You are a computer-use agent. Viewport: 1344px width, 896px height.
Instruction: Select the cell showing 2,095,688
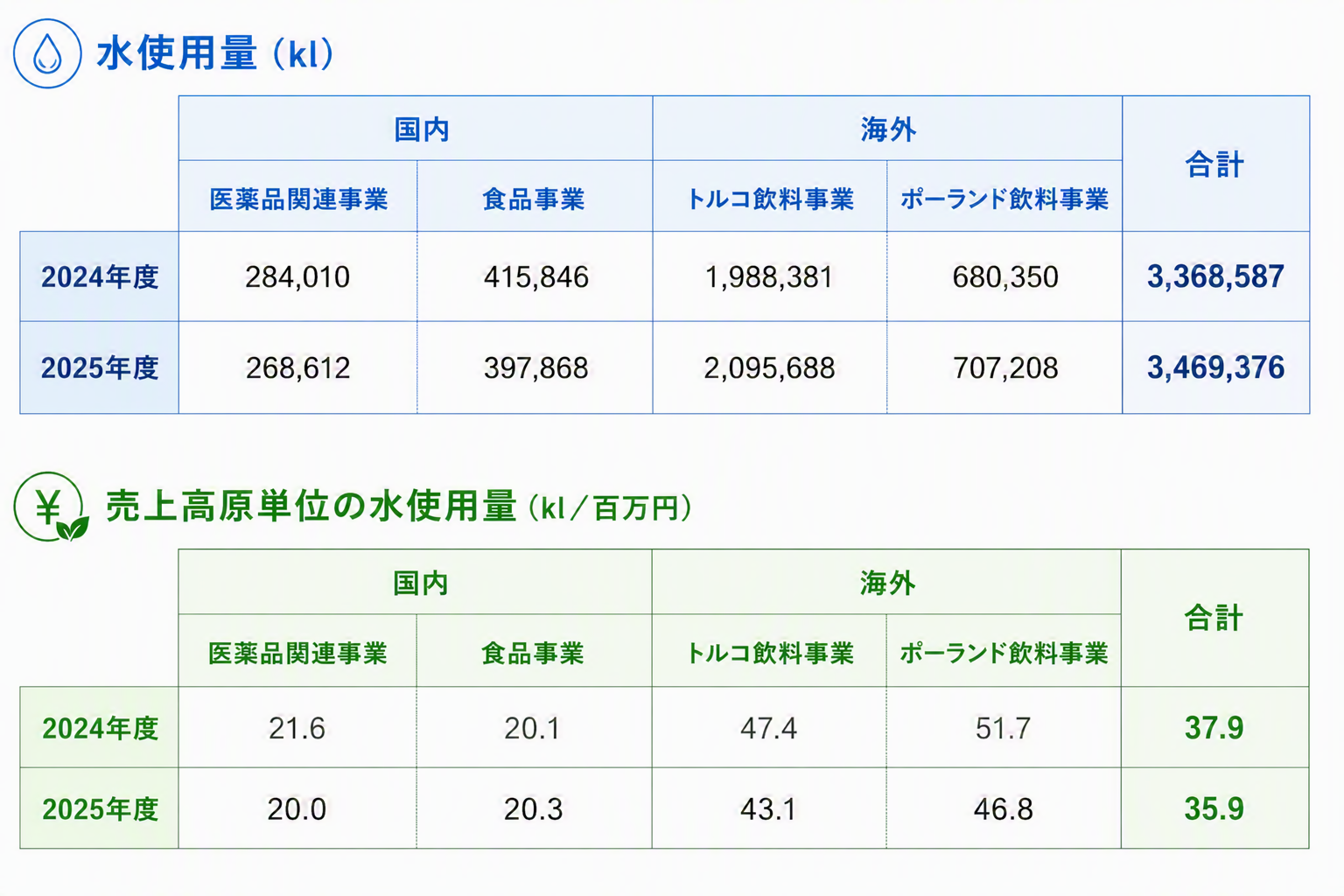point(770,367)
